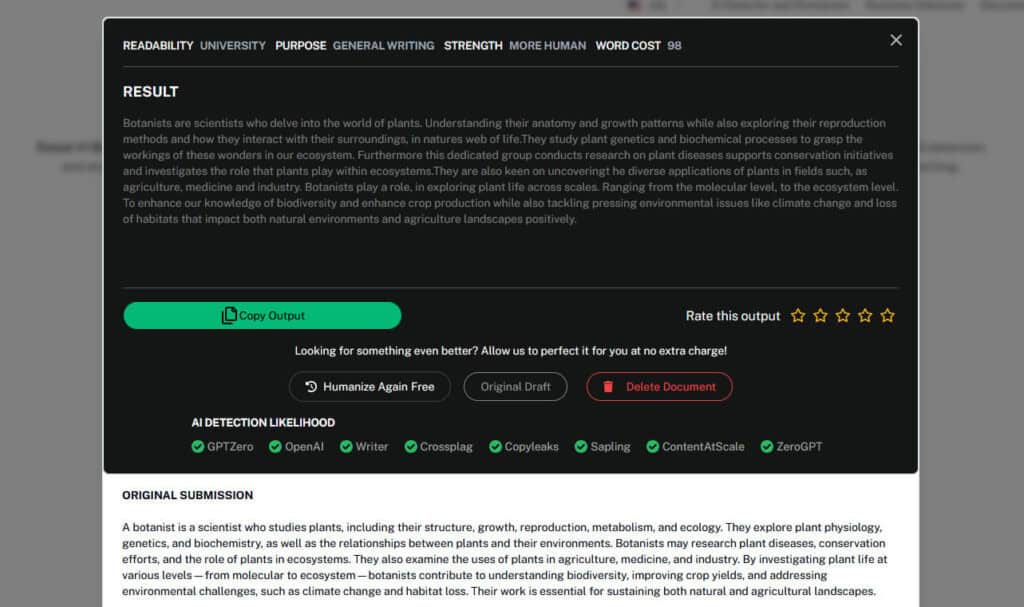Open the Original Draft
The width and height of the screenshot is (1024, 607).
[x=515, y=387]
